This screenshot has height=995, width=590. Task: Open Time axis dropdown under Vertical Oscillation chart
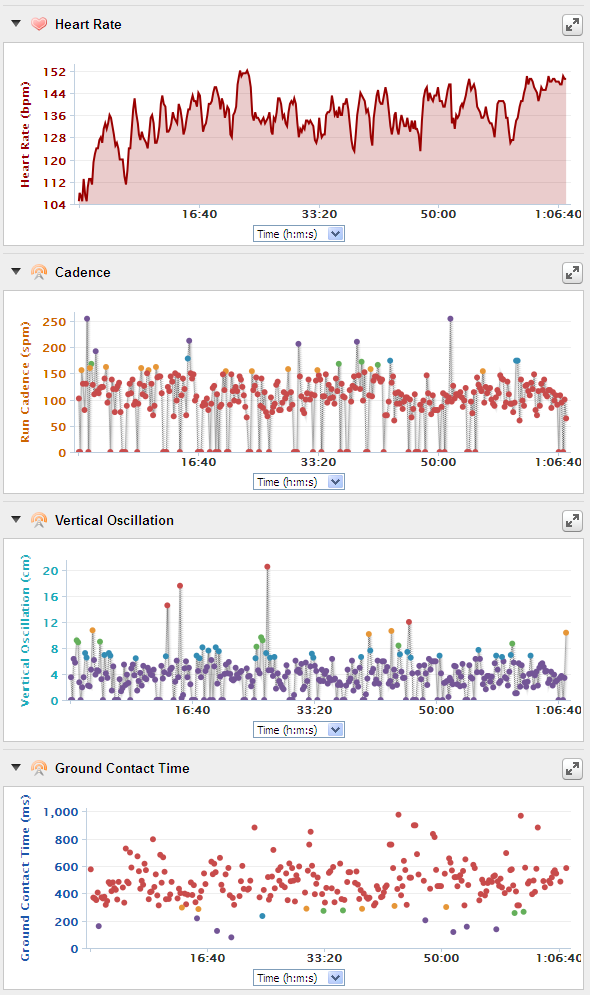(x=299, y=730)
